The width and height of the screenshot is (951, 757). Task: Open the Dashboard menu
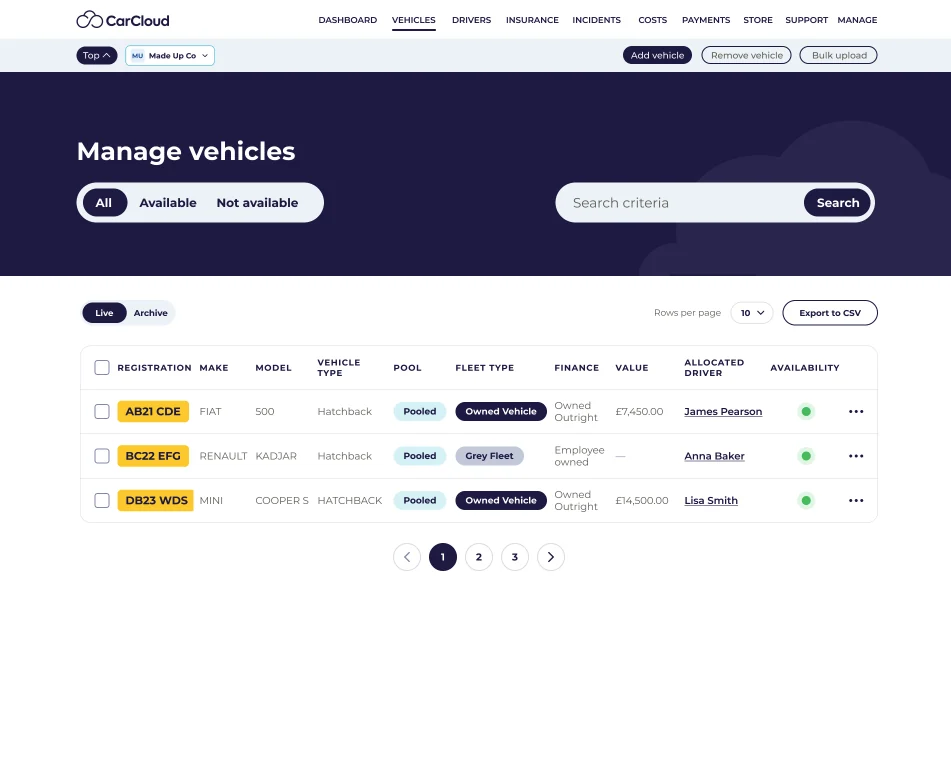pyautogui.click(x=348, y=20)
